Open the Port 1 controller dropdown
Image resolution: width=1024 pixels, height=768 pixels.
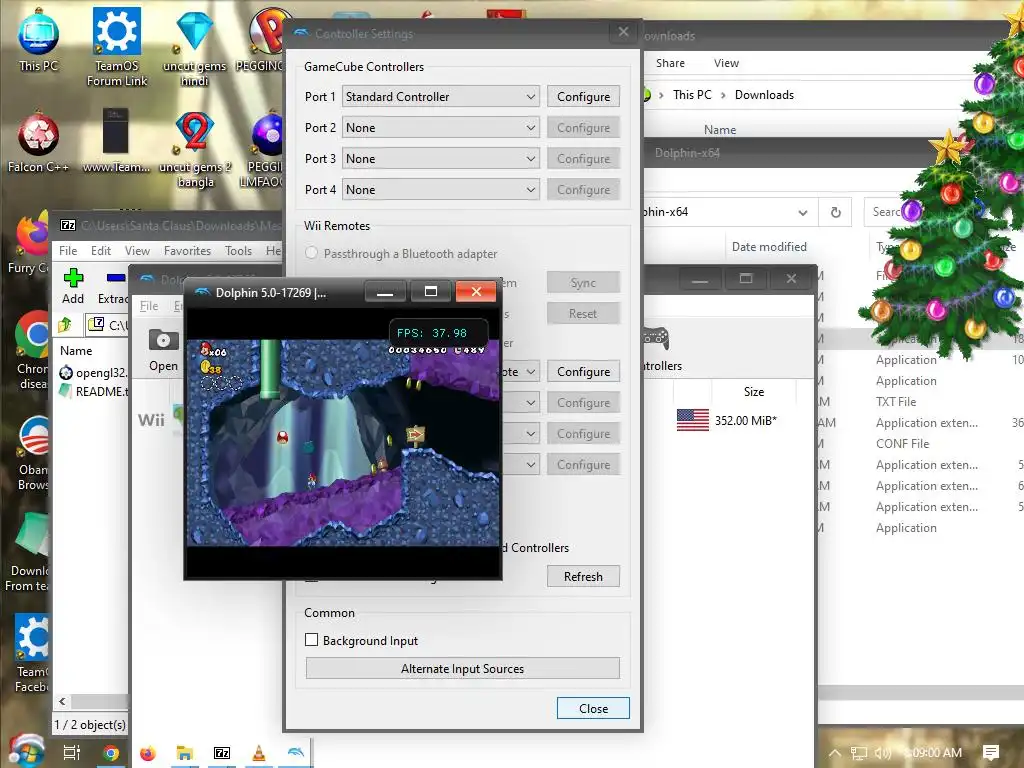point(441,97)
